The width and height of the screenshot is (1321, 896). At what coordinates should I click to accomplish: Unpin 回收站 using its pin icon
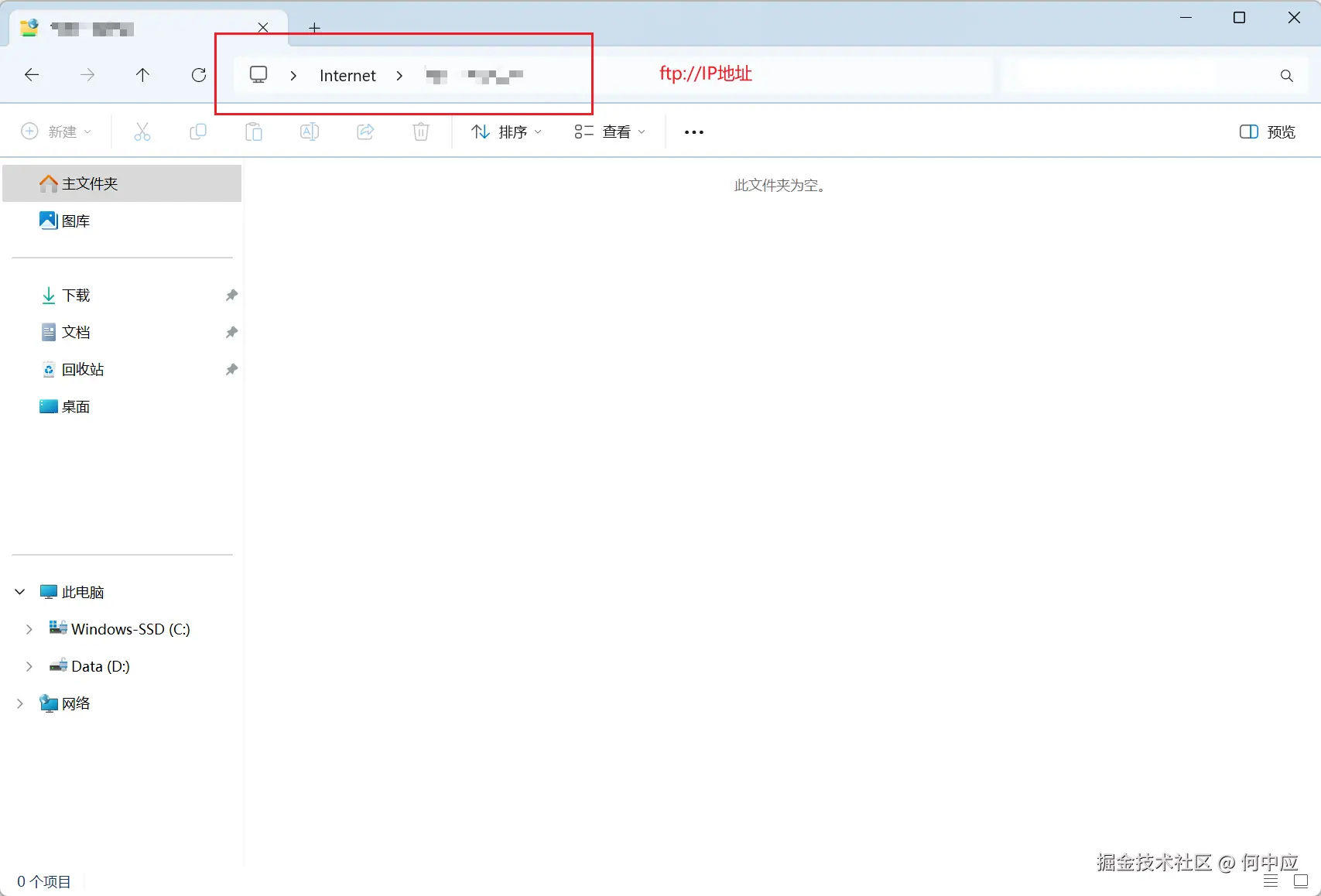[x=231, y=369]
